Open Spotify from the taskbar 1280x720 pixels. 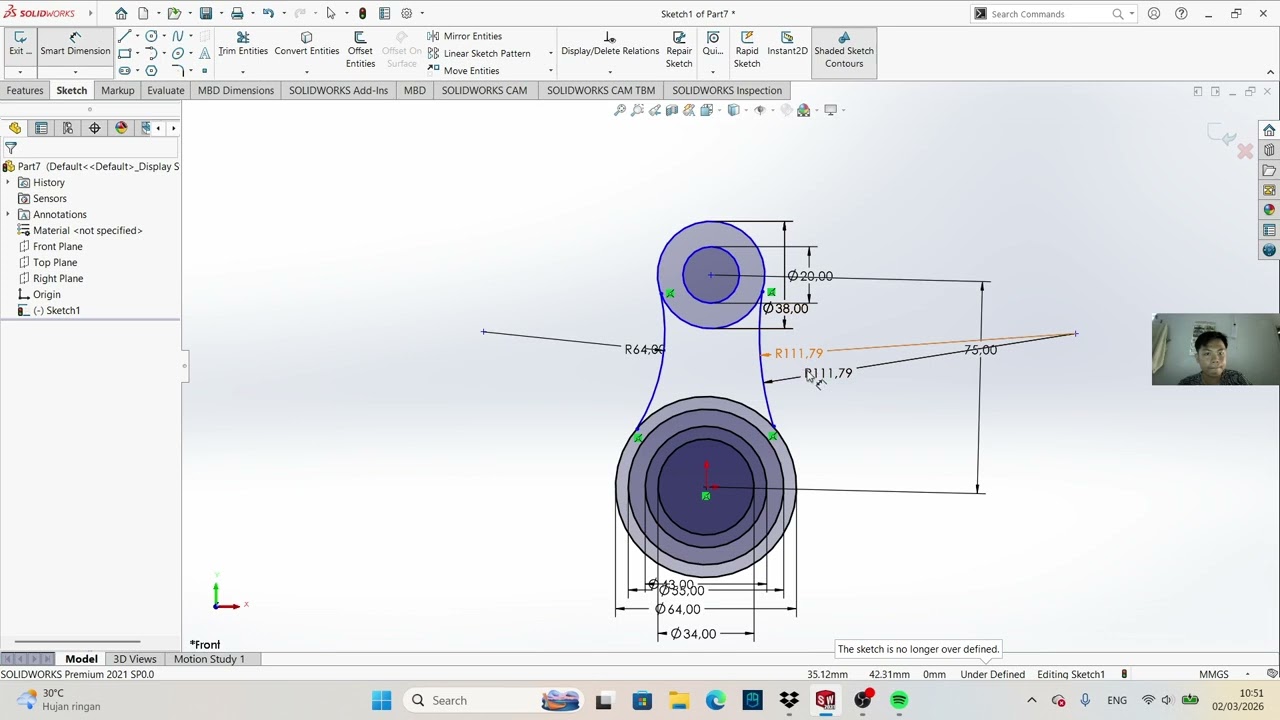click(899, 701)
